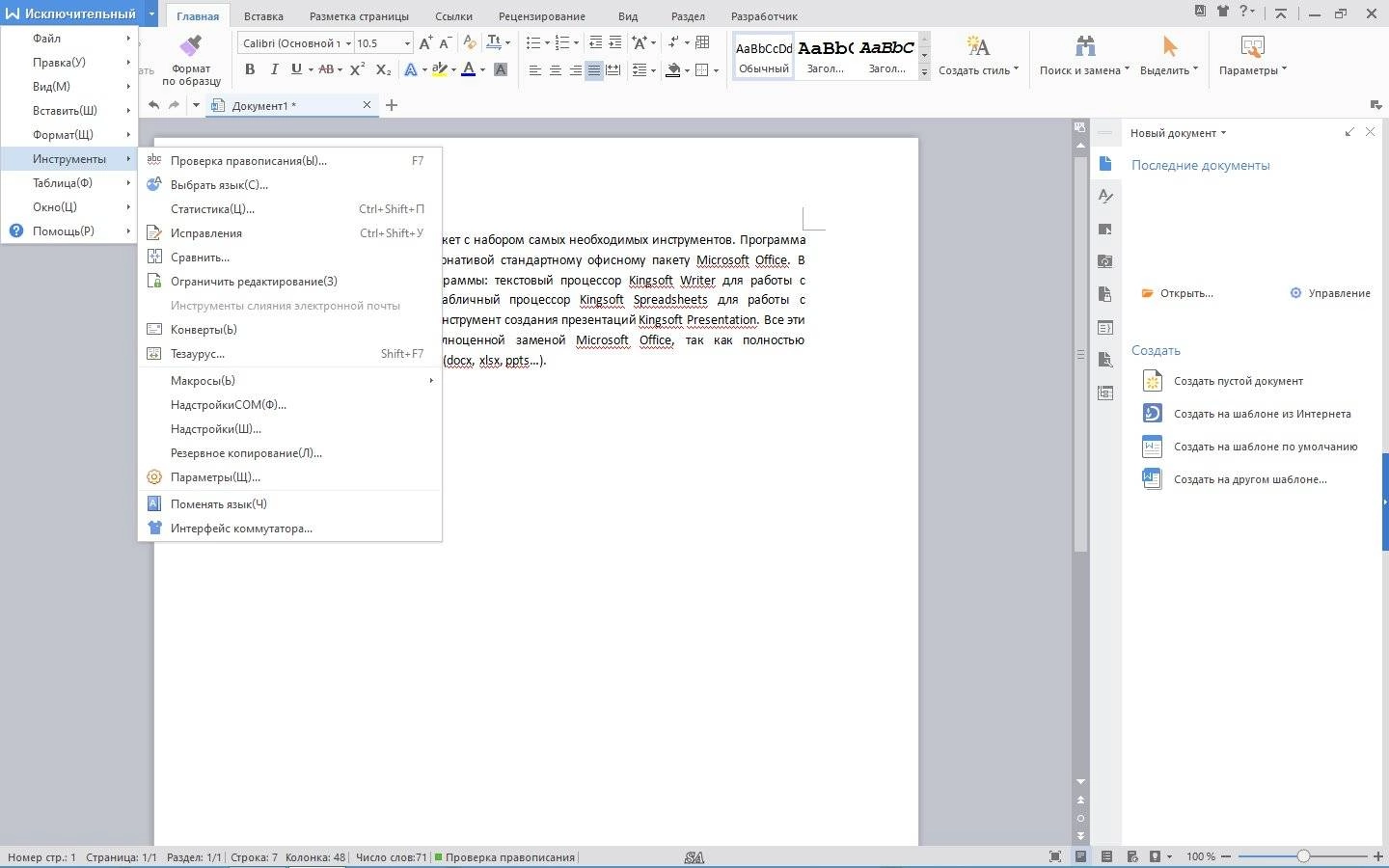This screenshot has width=1389, height=868.
Task: Open font color picker
Action: pyautogui.click(x=481, y=69)
